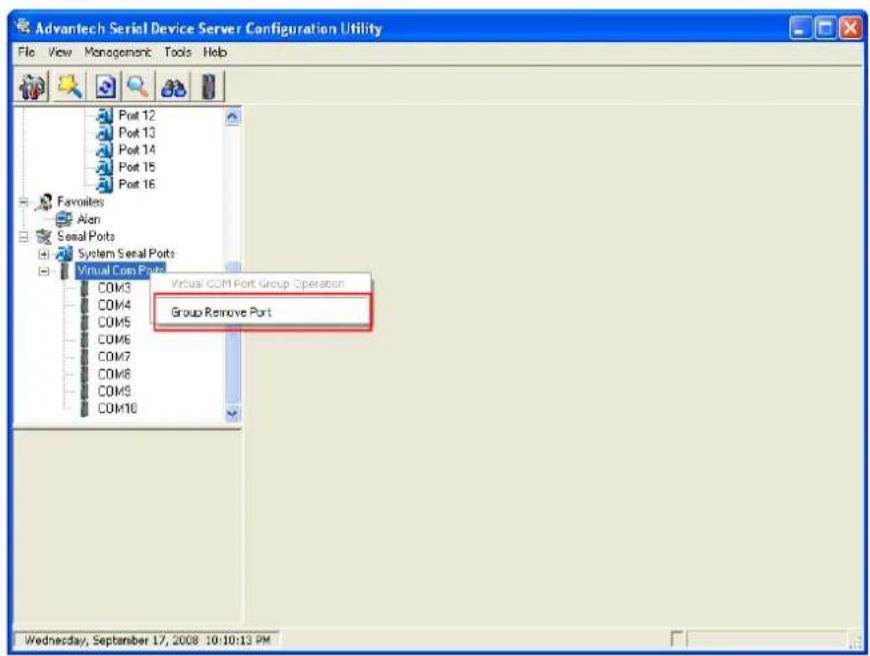
Task: Click the COM7 port icon
Action: pos(84,357)
